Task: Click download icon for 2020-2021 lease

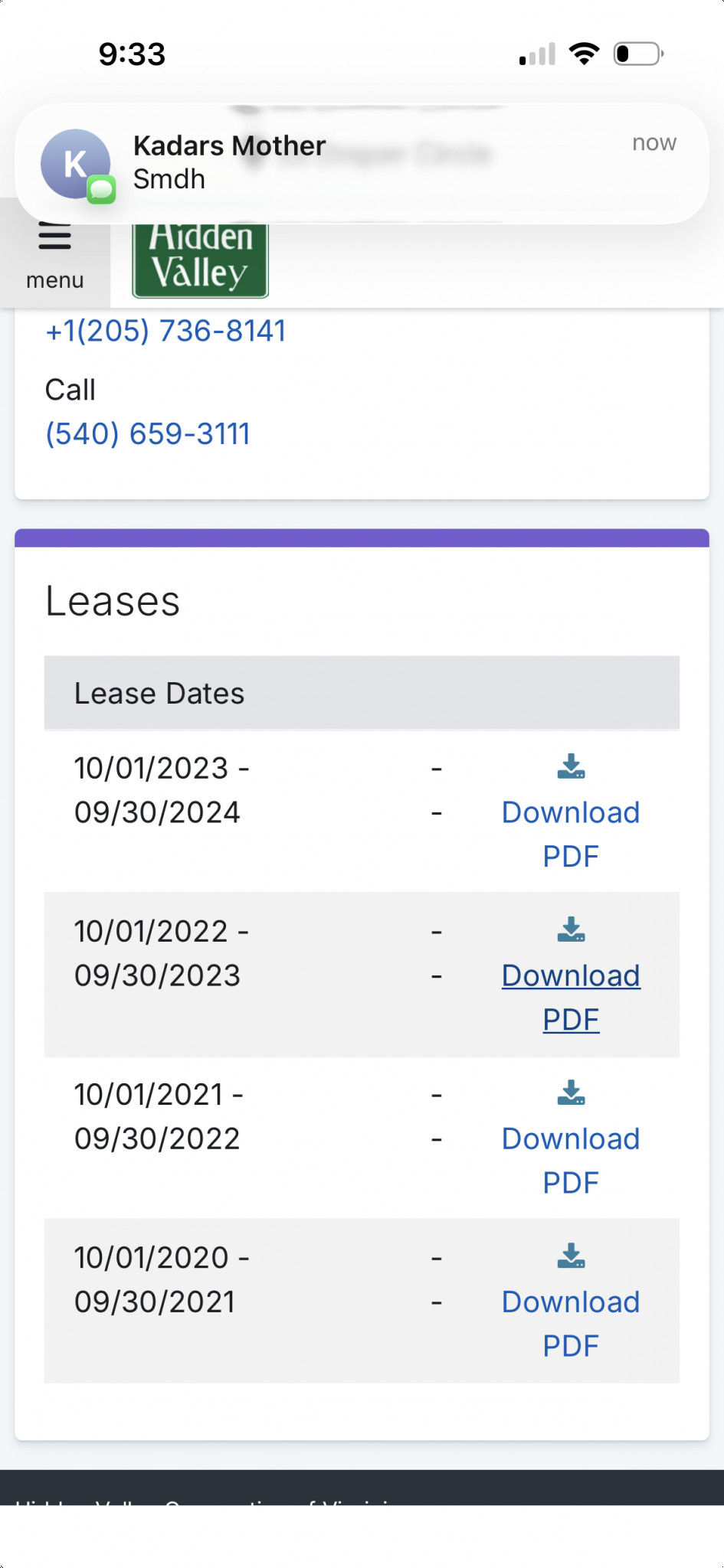Action: (x=571, y=1256)
